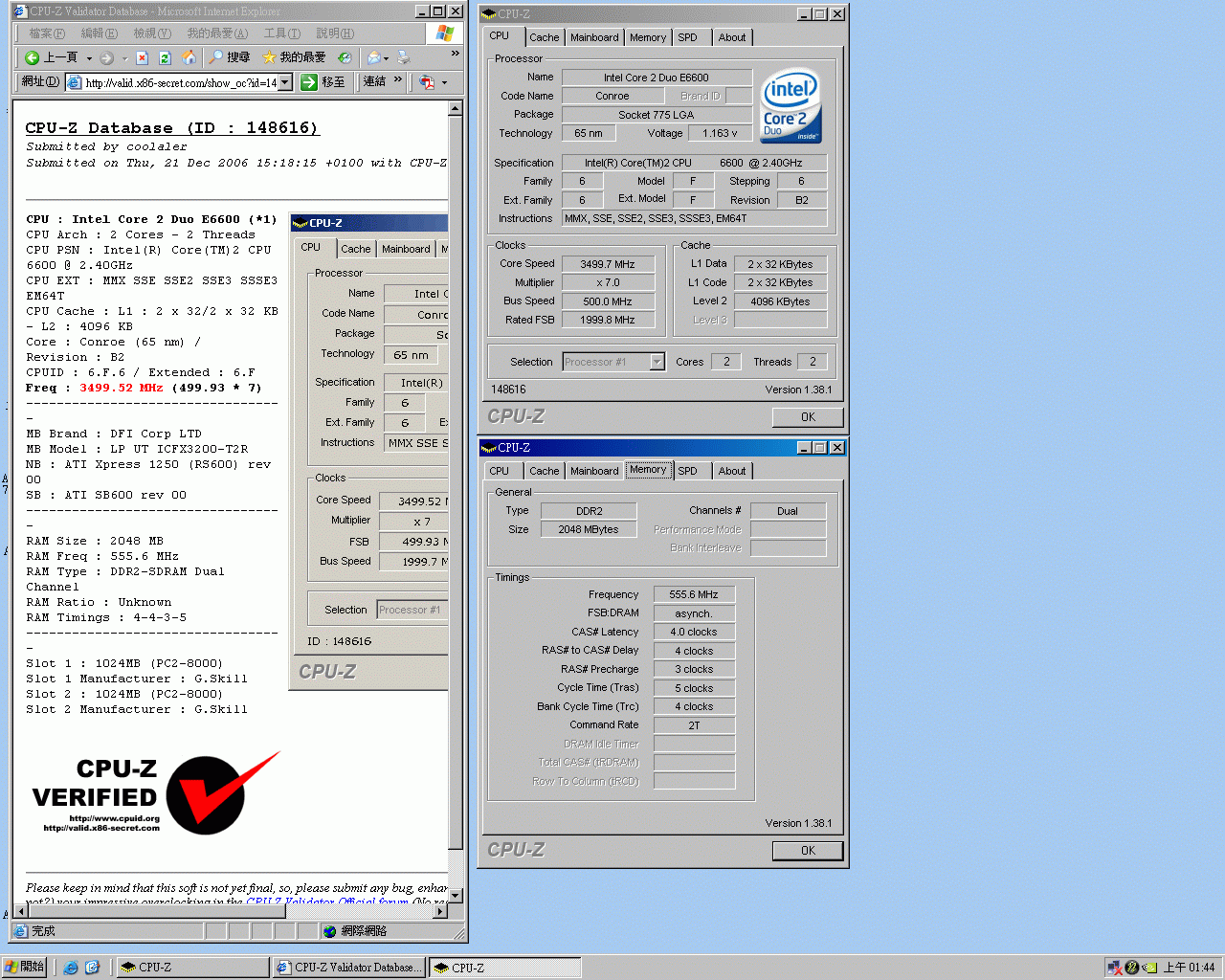The height and width of the screenshot is (980, 1225).
Task: Click the Rated FSB 1999.8 MHz value
Action: pos(608,320)
